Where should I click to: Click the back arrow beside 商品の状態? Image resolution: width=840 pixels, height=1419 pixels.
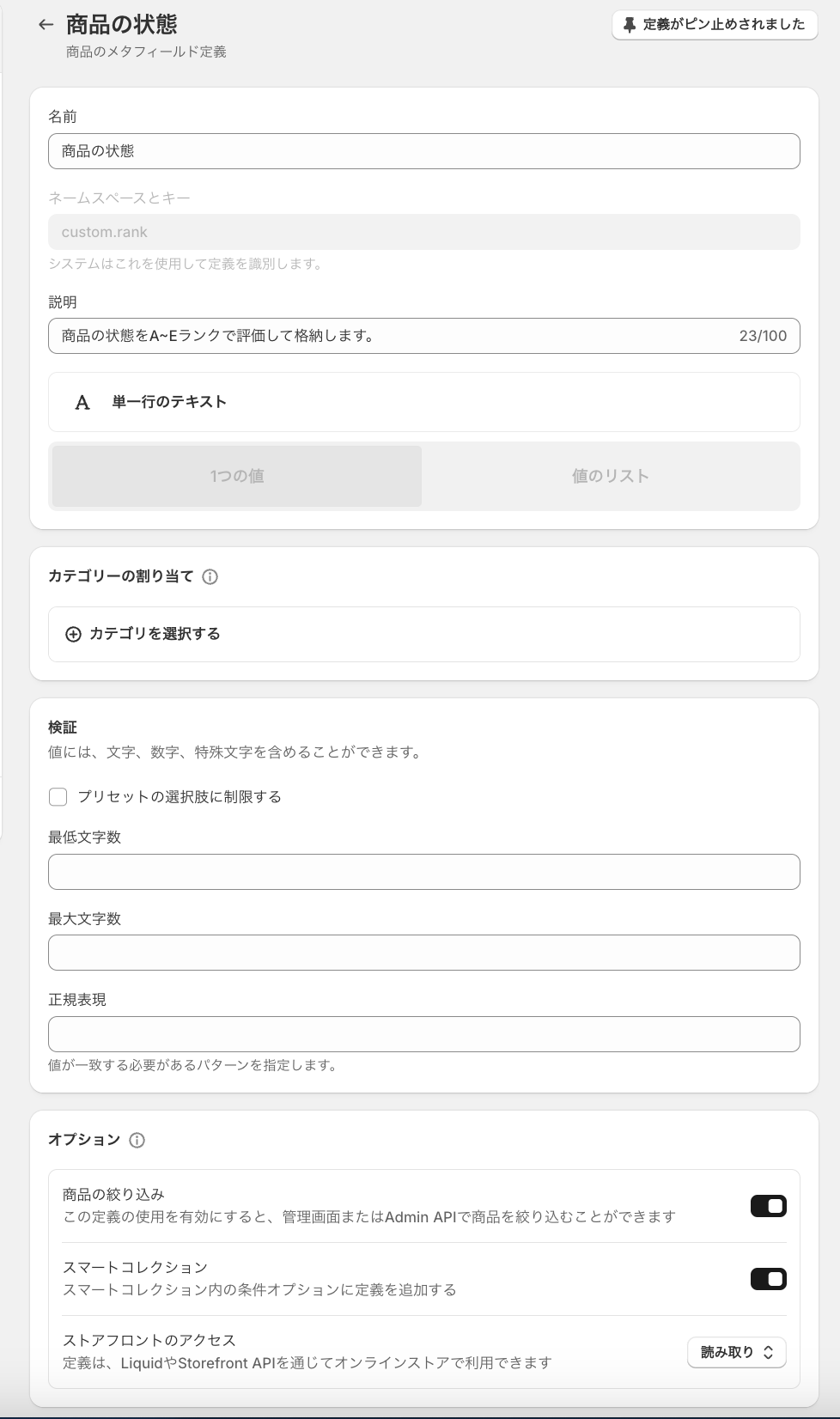tap(46, 25)
